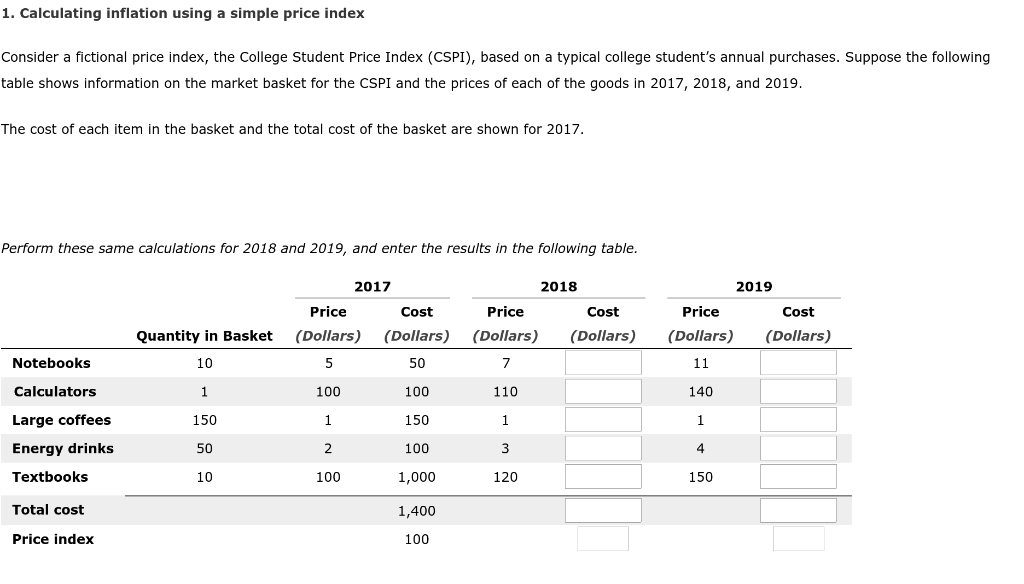Click the 2019 Cost field for Calculators
Screen dimensions: 1024x584
point(797,391)
